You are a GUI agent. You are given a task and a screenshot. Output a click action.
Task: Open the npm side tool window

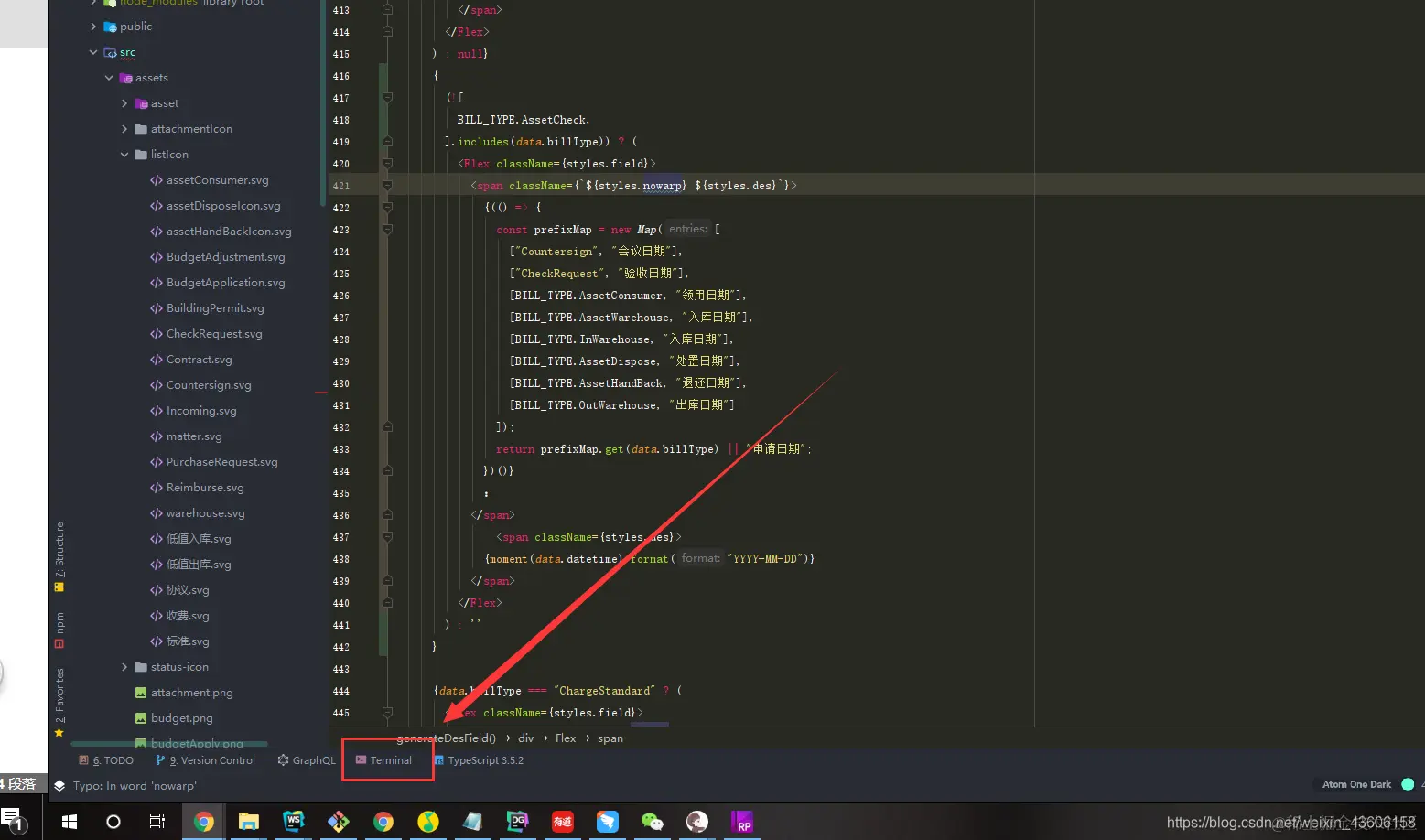pyautogui.click(x=59, y=630)
